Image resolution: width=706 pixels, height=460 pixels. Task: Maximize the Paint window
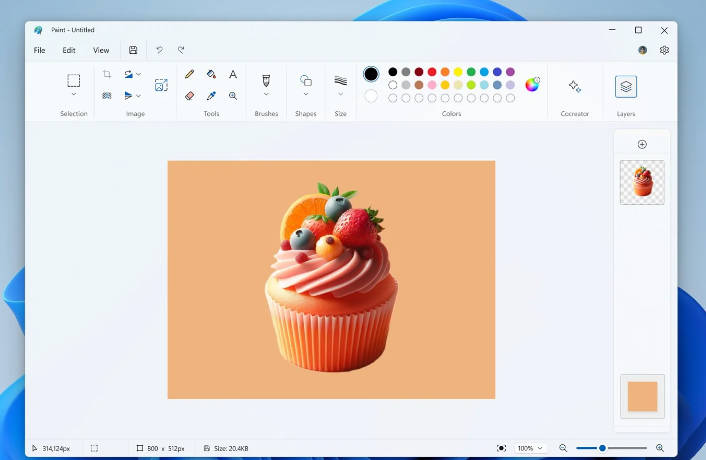click(x=638, y=30)
